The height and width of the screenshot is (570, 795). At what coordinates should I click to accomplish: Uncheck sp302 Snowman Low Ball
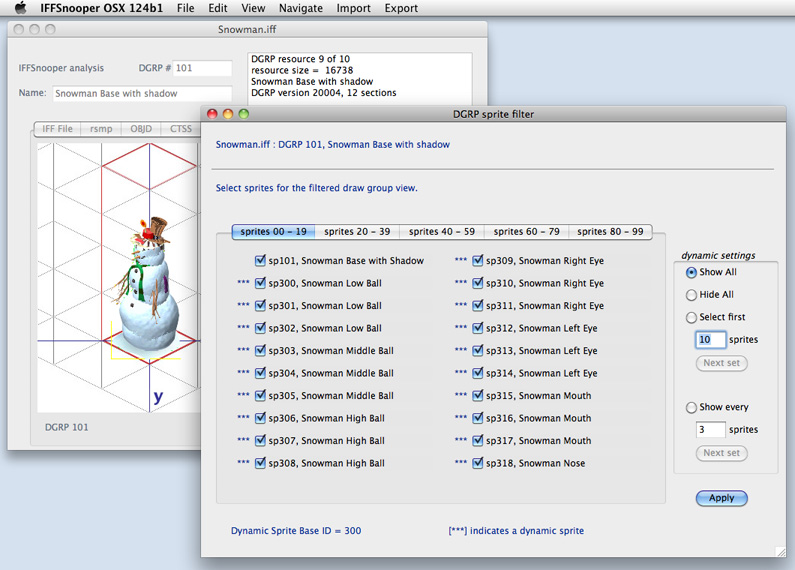260,328
